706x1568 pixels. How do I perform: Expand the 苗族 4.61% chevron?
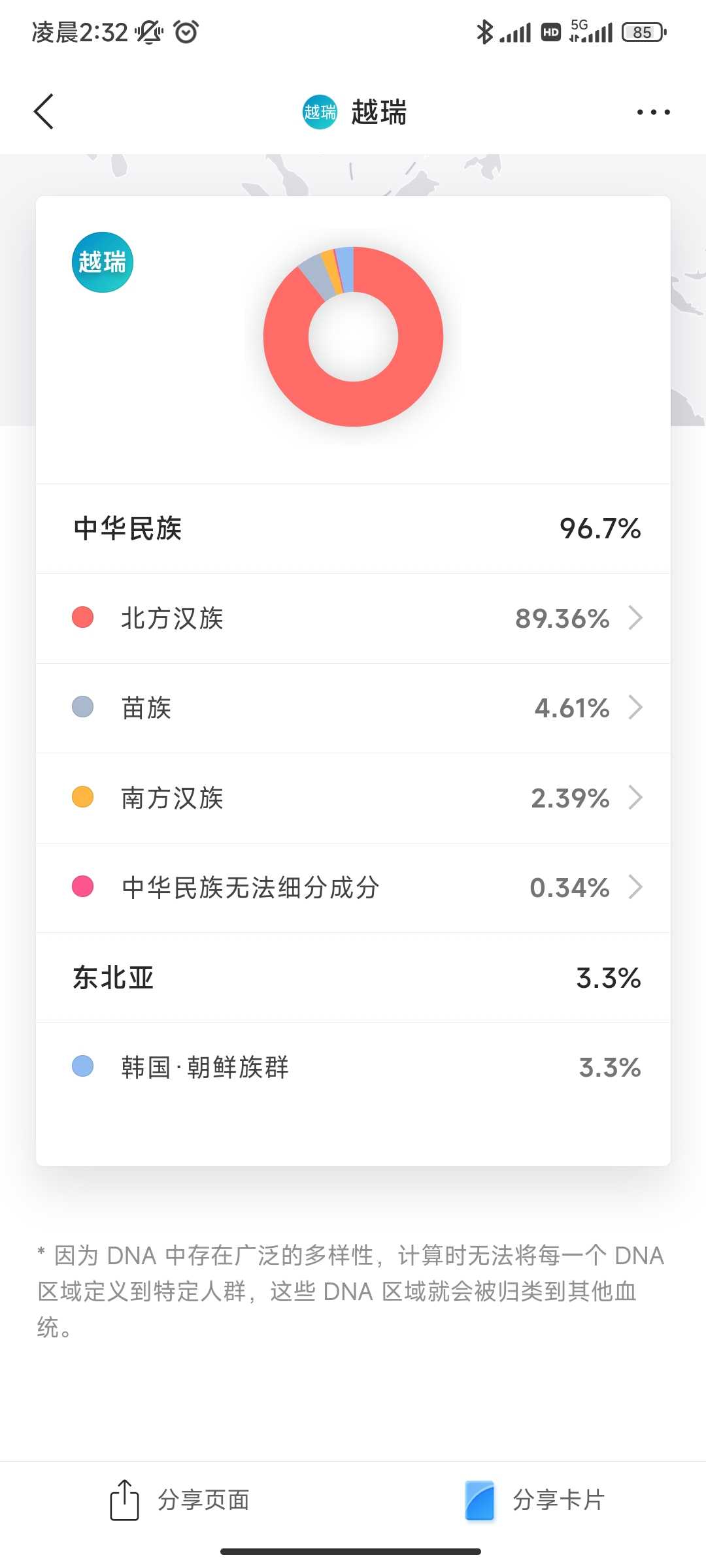click(x=635, y=708)
